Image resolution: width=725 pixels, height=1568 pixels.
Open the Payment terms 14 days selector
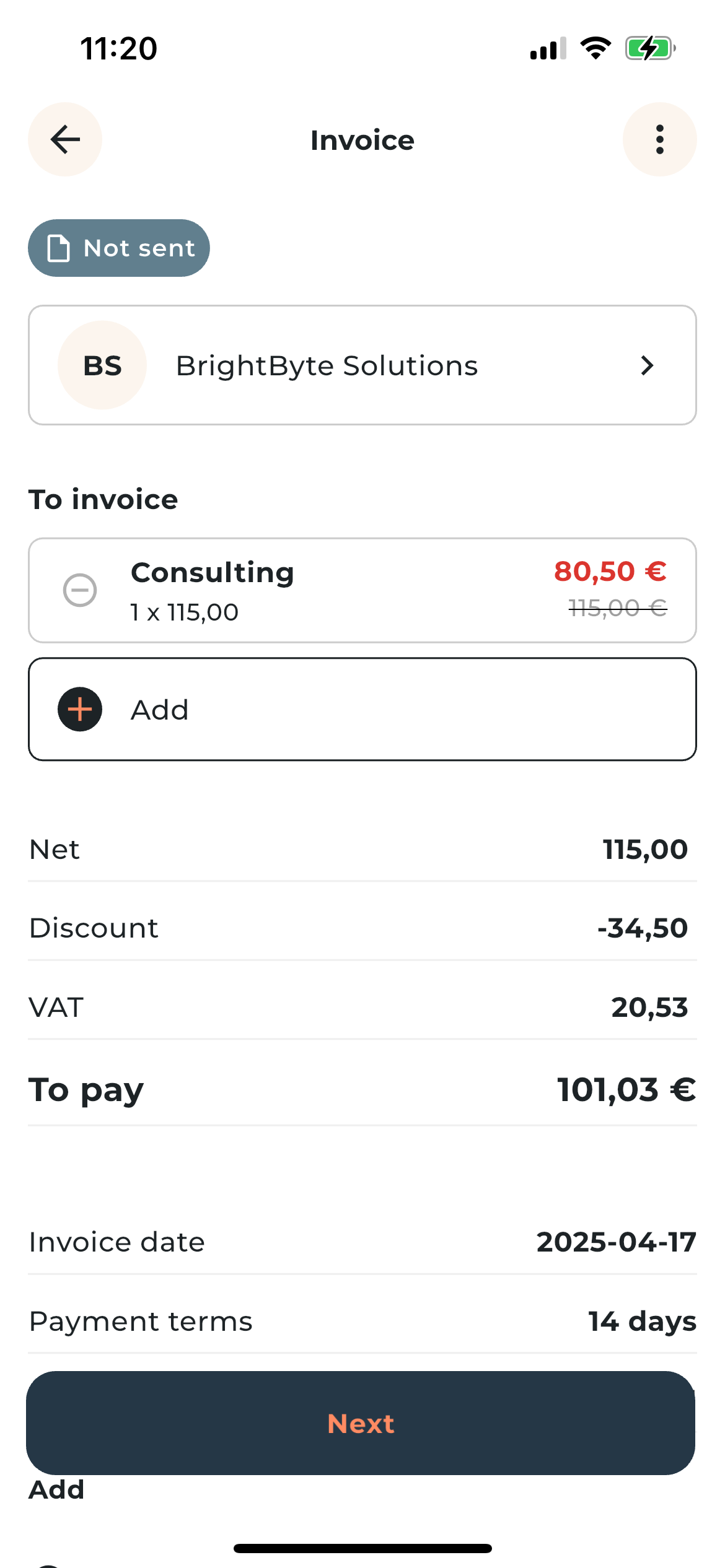(x=642, y=1322)
